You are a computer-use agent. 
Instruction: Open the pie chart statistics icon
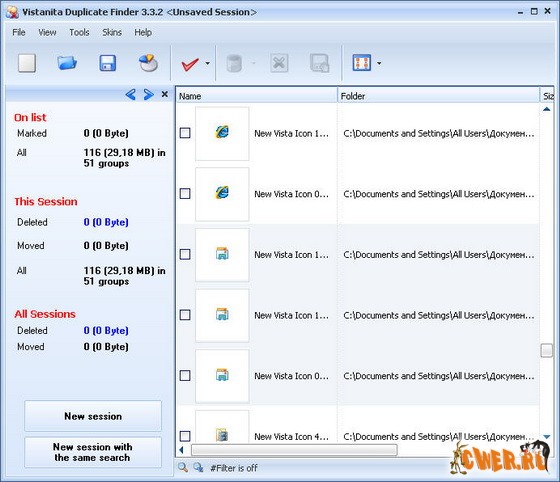tap(148, 63)
